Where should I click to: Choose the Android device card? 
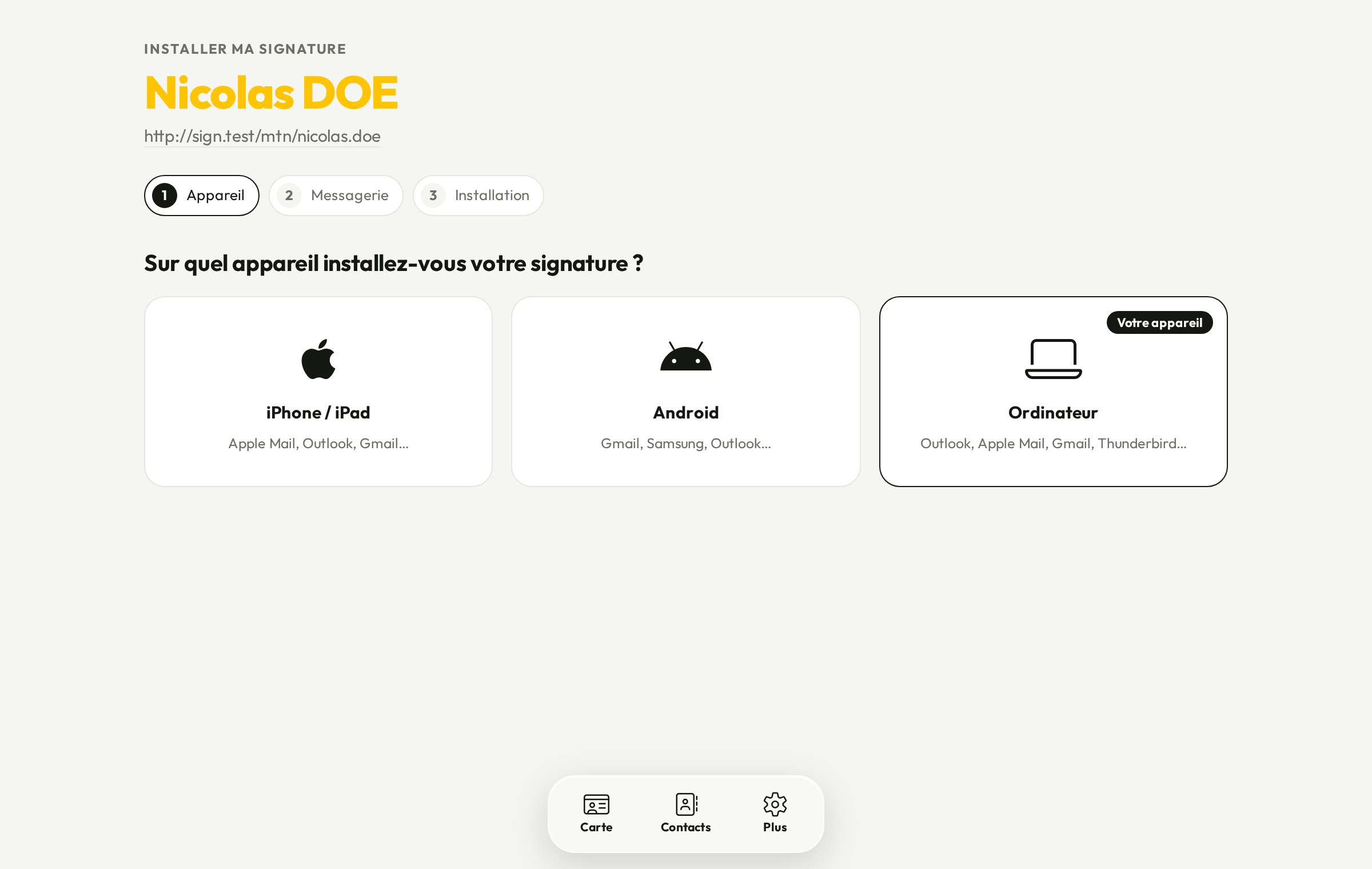point(686,392)
